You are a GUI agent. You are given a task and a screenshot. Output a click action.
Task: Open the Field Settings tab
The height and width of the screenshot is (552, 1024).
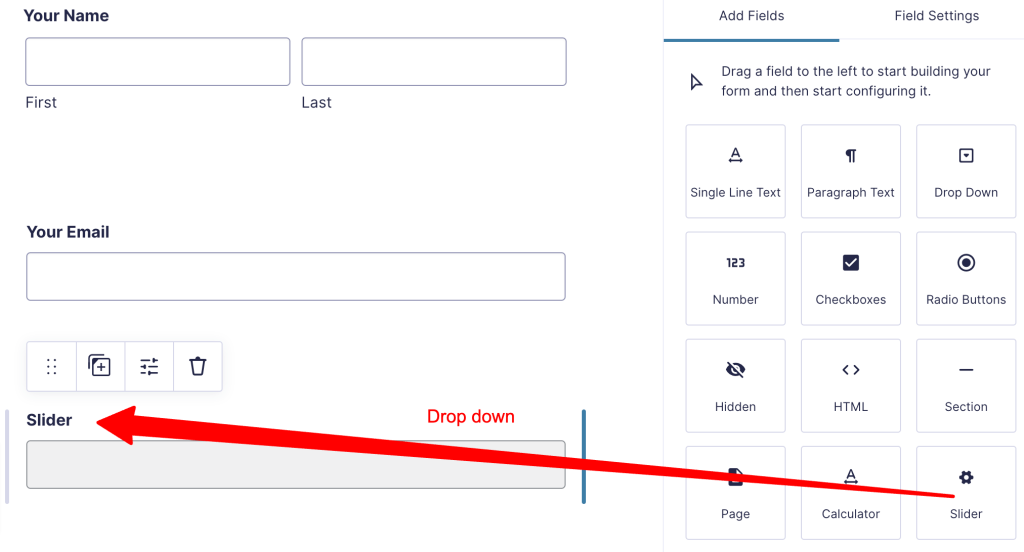coord(936,17)
